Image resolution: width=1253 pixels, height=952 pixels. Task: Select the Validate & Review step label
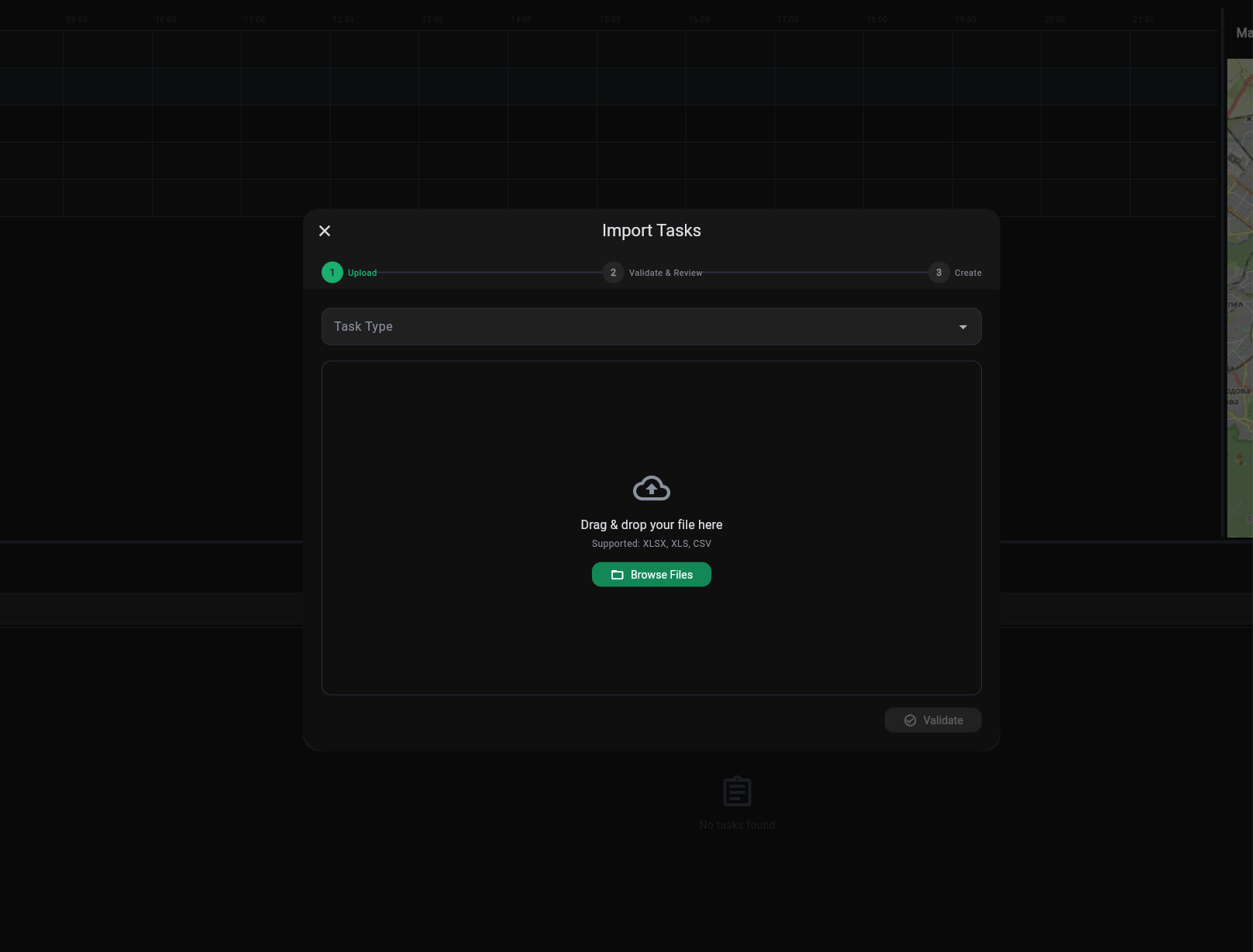tap(665, 272)
